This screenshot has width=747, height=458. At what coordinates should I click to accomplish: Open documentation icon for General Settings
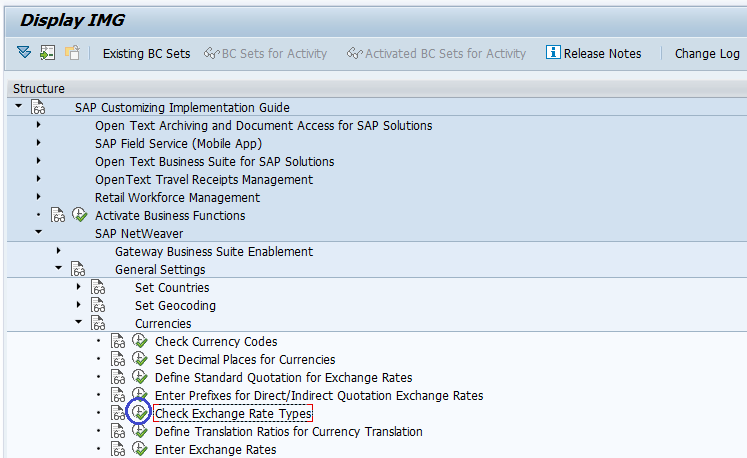click(78, 269)
